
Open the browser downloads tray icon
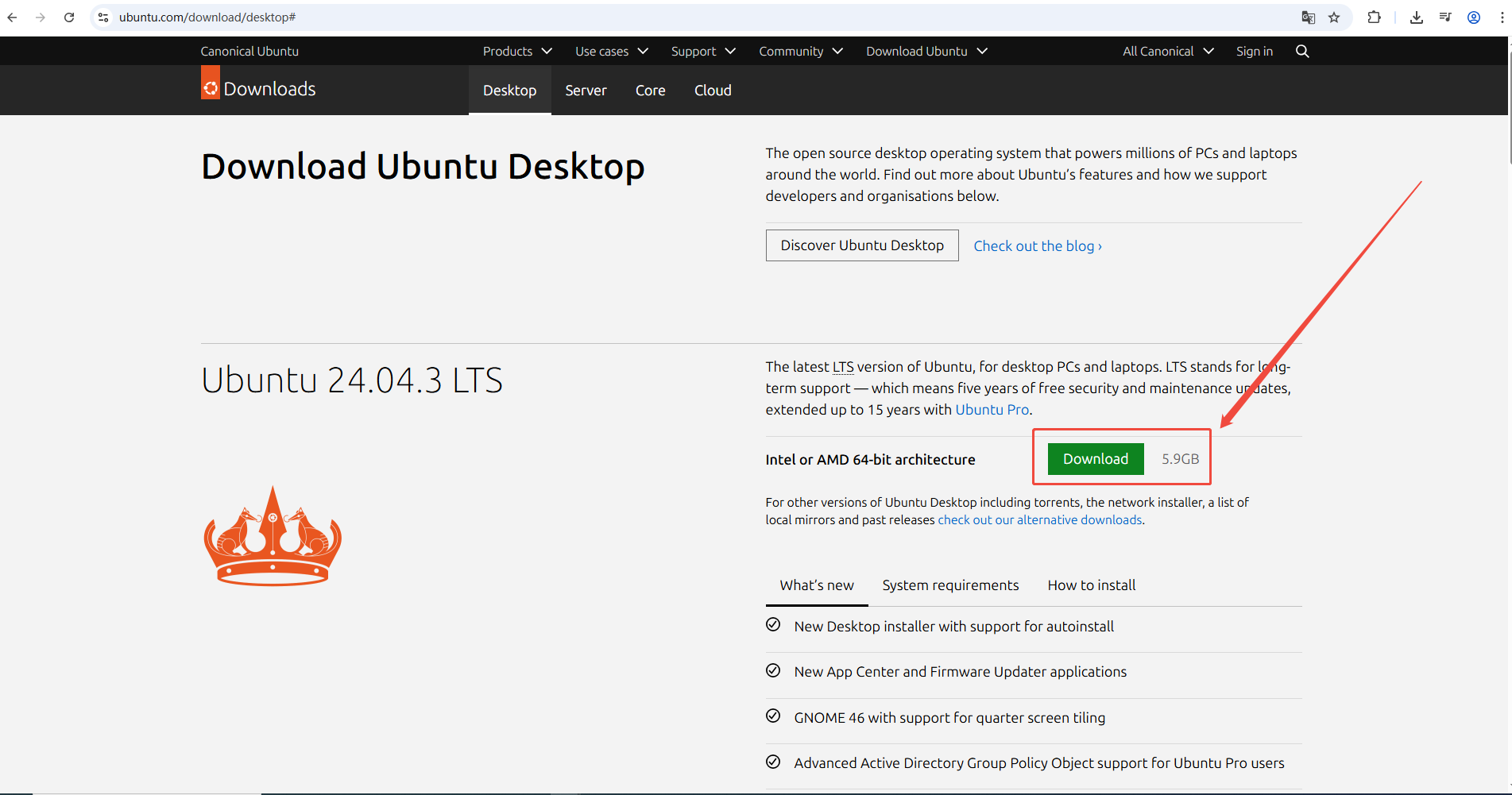click(x=1416, y=17)
